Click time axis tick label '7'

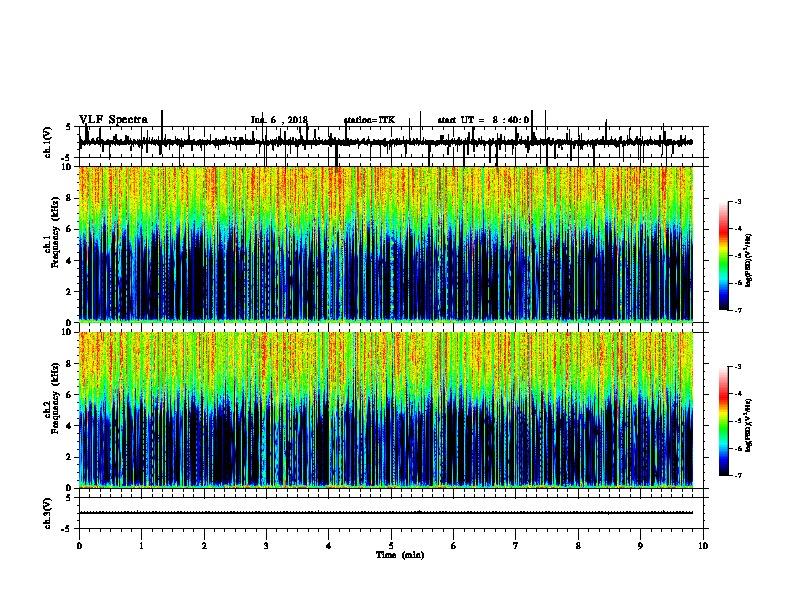pyautogui.click(x=516, y=546)
